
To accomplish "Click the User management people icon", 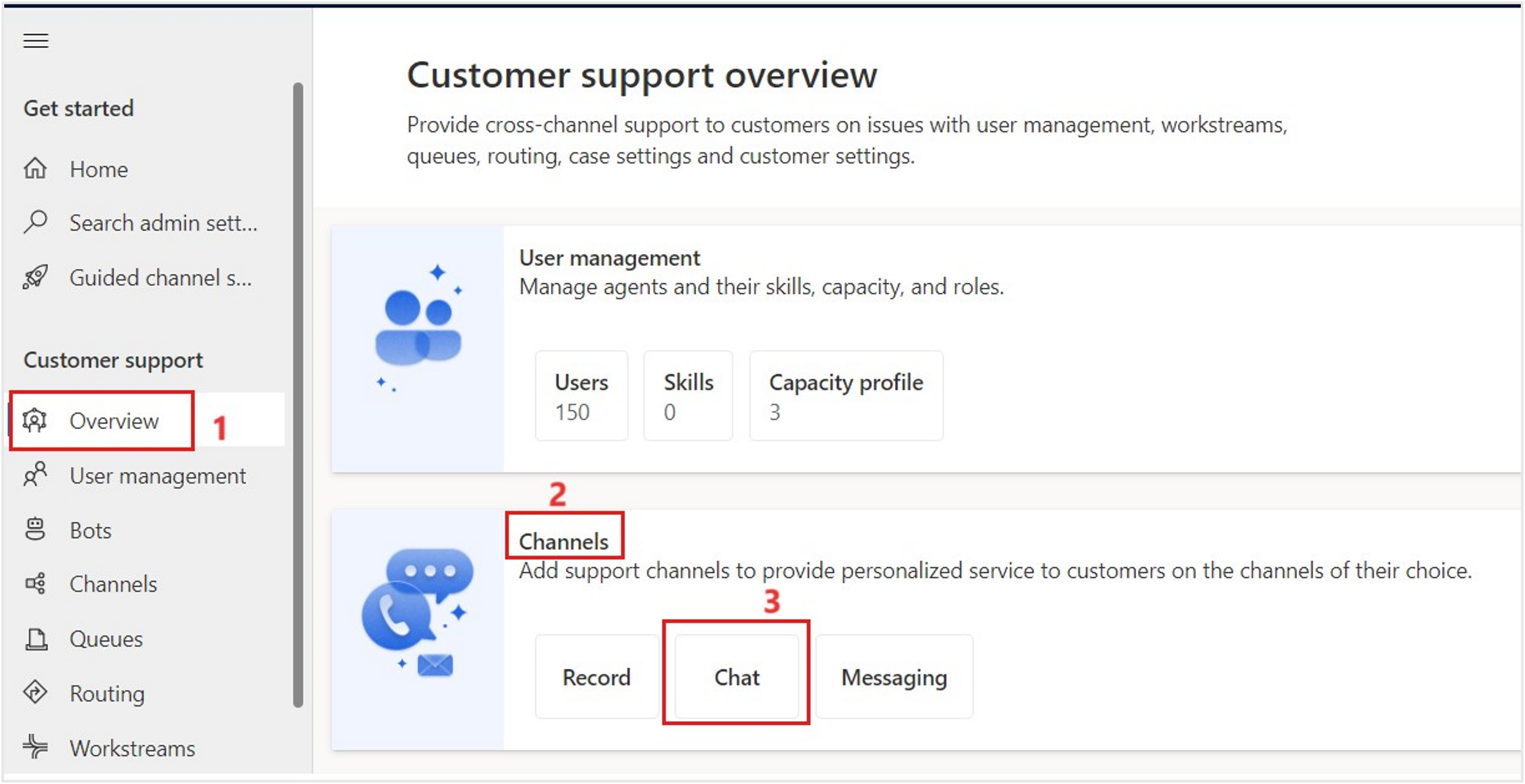I will click(35, 475).
